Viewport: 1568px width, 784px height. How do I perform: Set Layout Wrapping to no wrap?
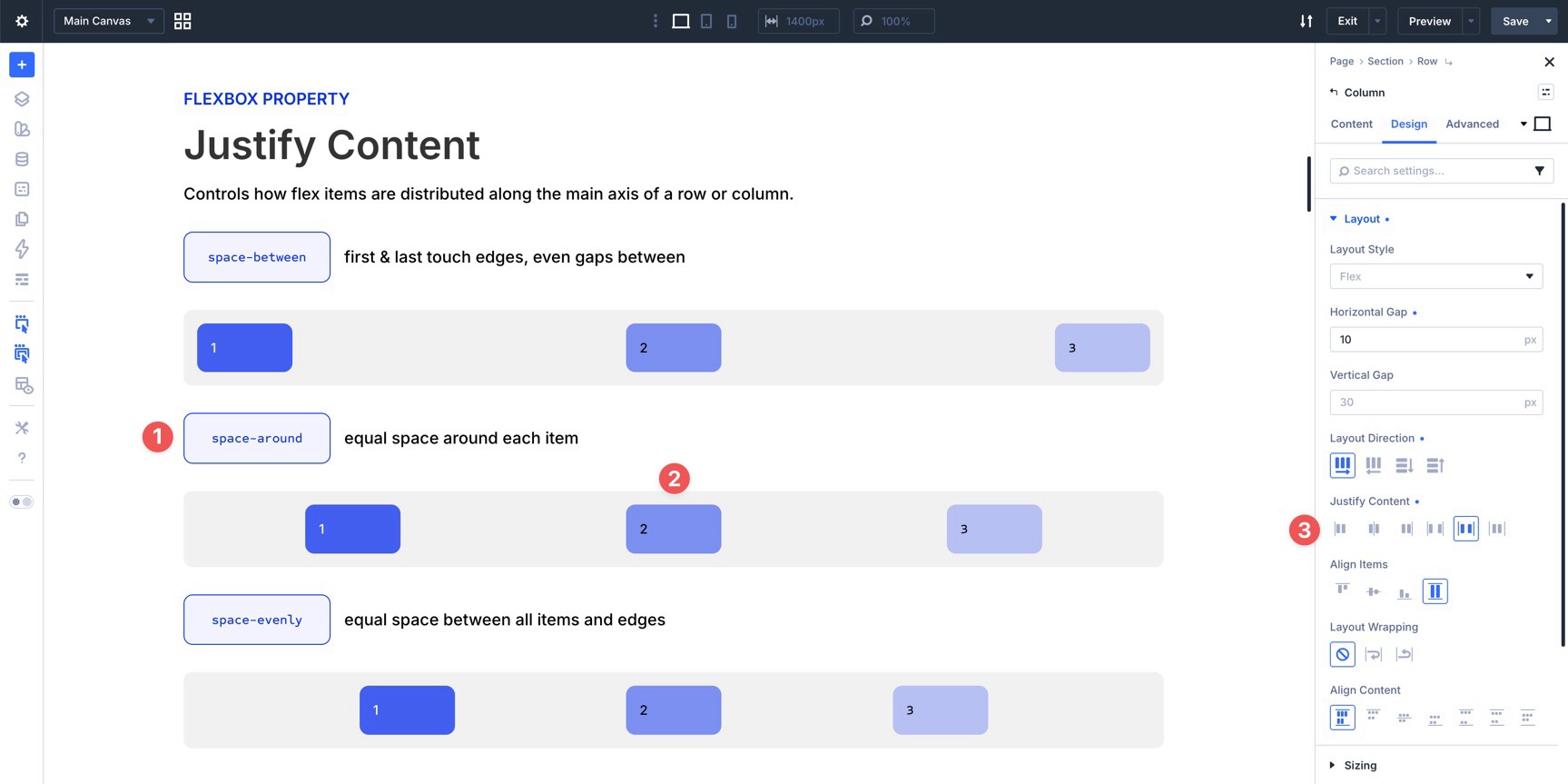point(1342,655)
